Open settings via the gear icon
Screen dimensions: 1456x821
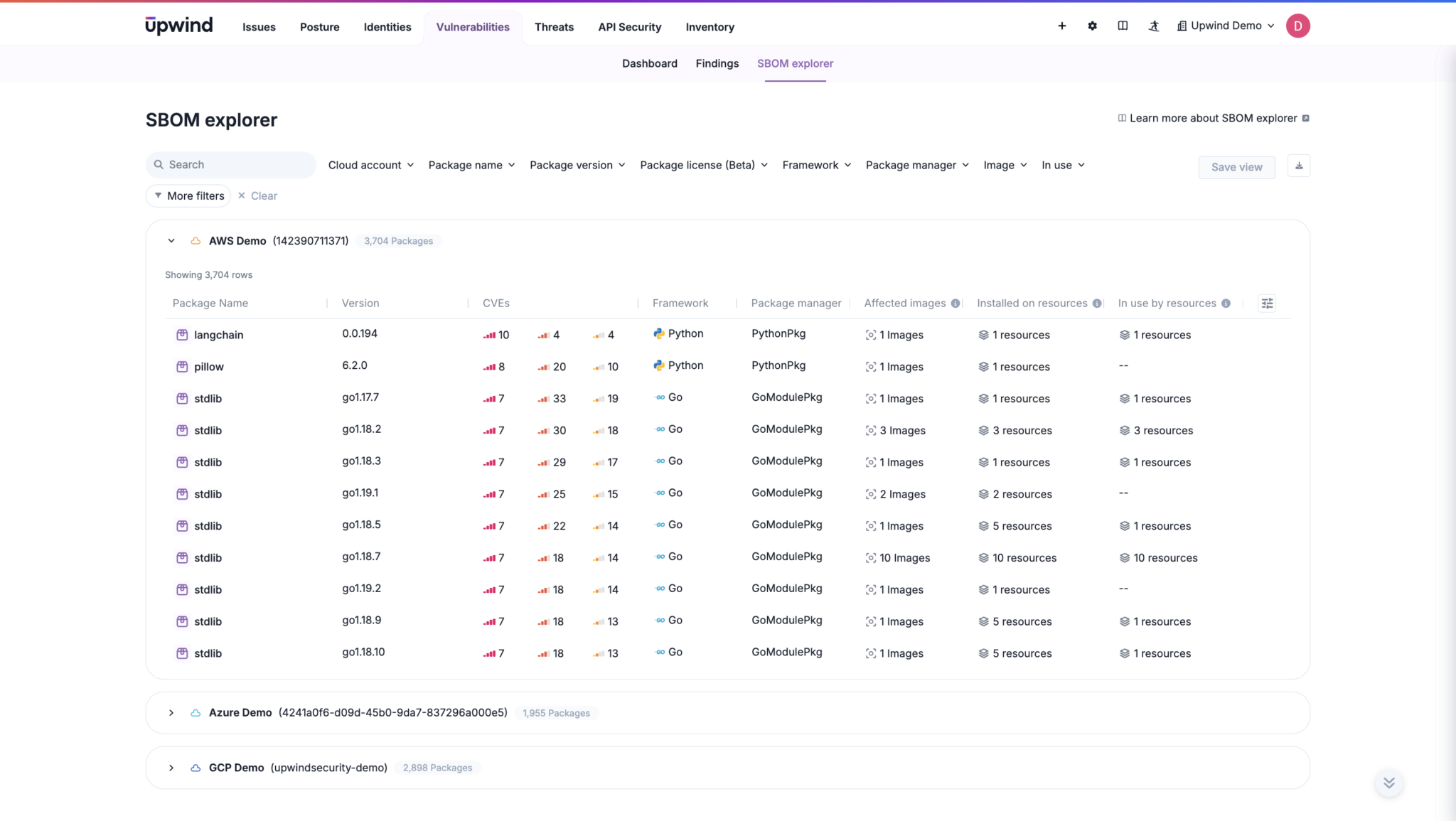[x=1091, y=26]
